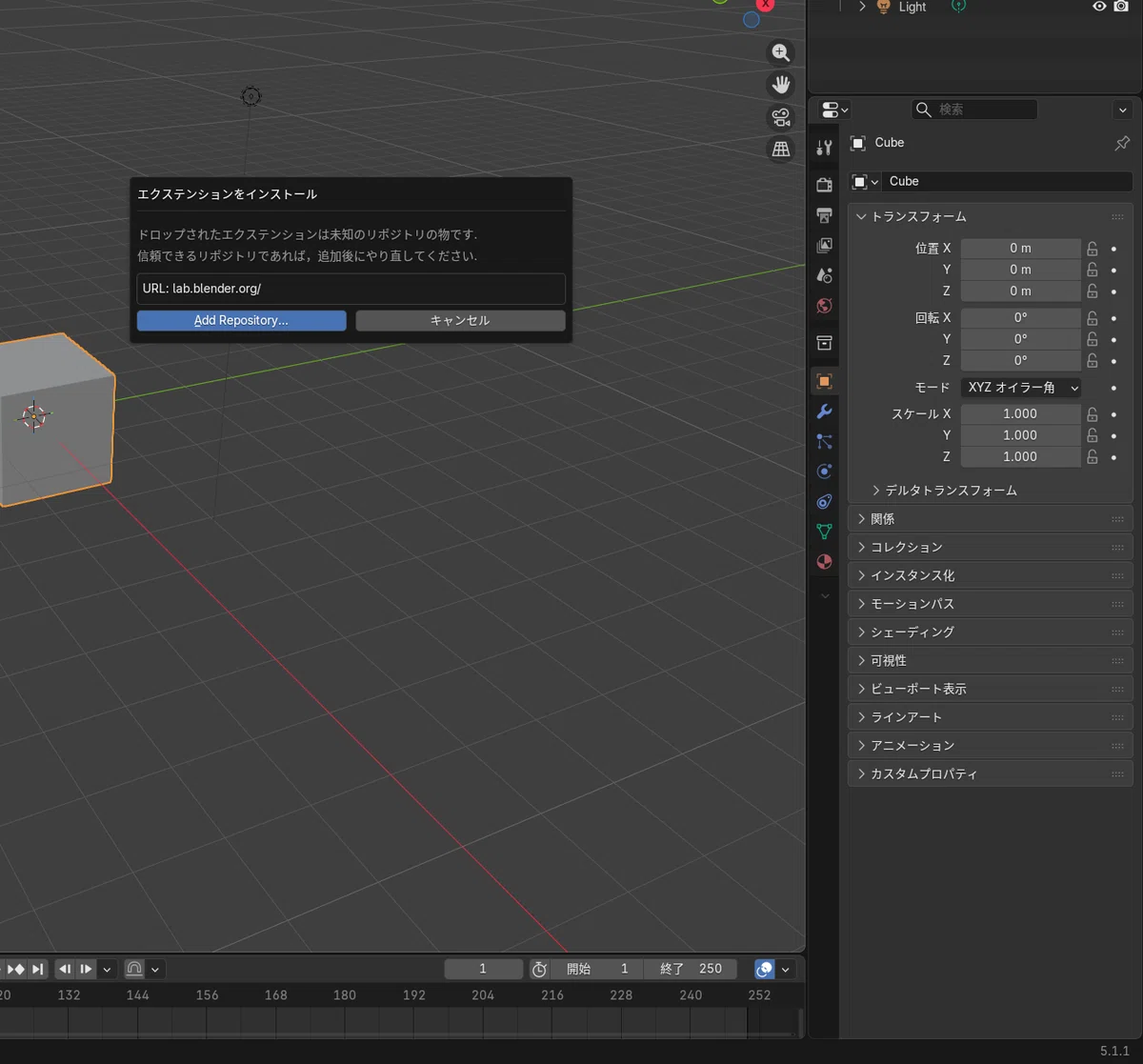Expand the ラインアート panel
The image size is (1143, 1064).
991,717
